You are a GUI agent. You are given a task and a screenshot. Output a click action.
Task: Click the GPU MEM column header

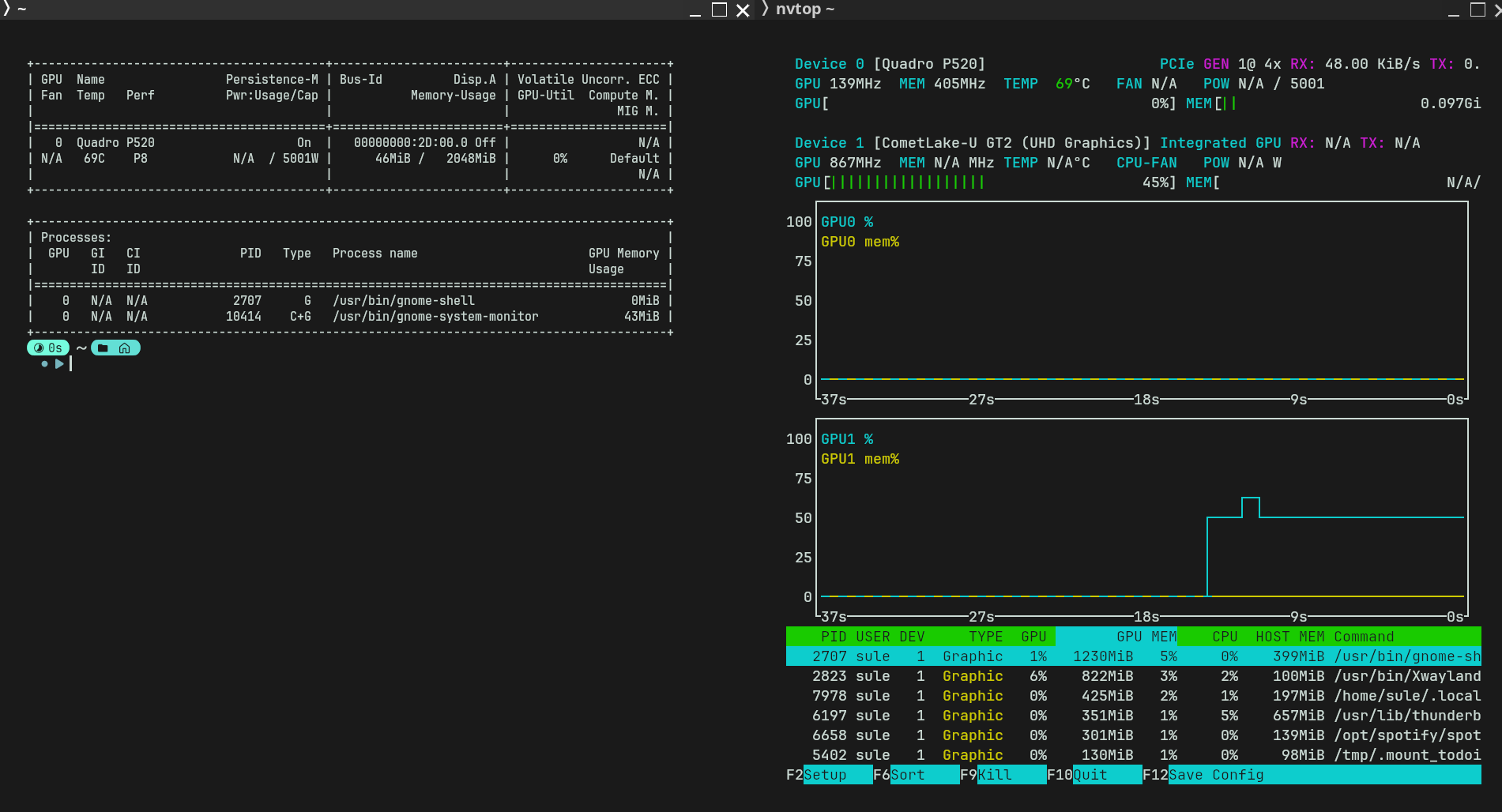[1146, 637]
